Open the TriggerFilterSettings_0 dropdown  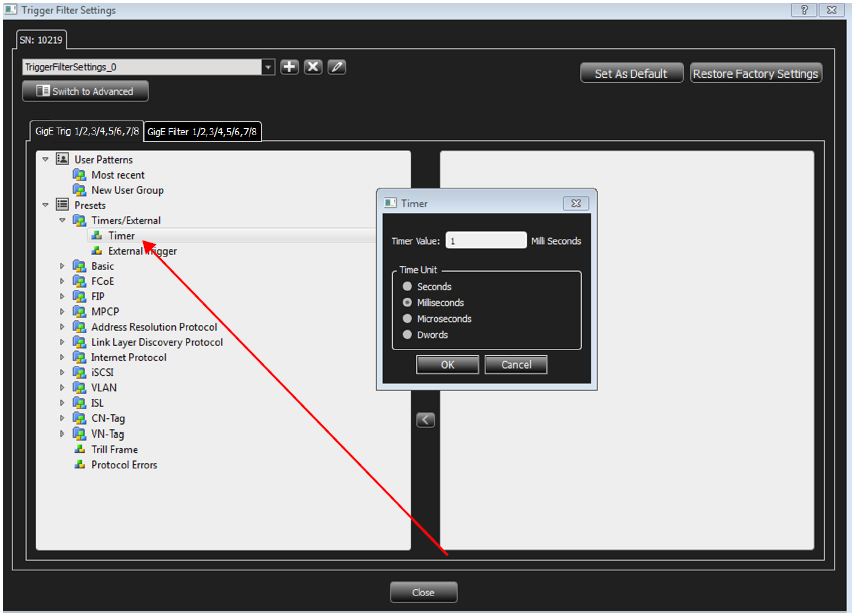(268, 67)
